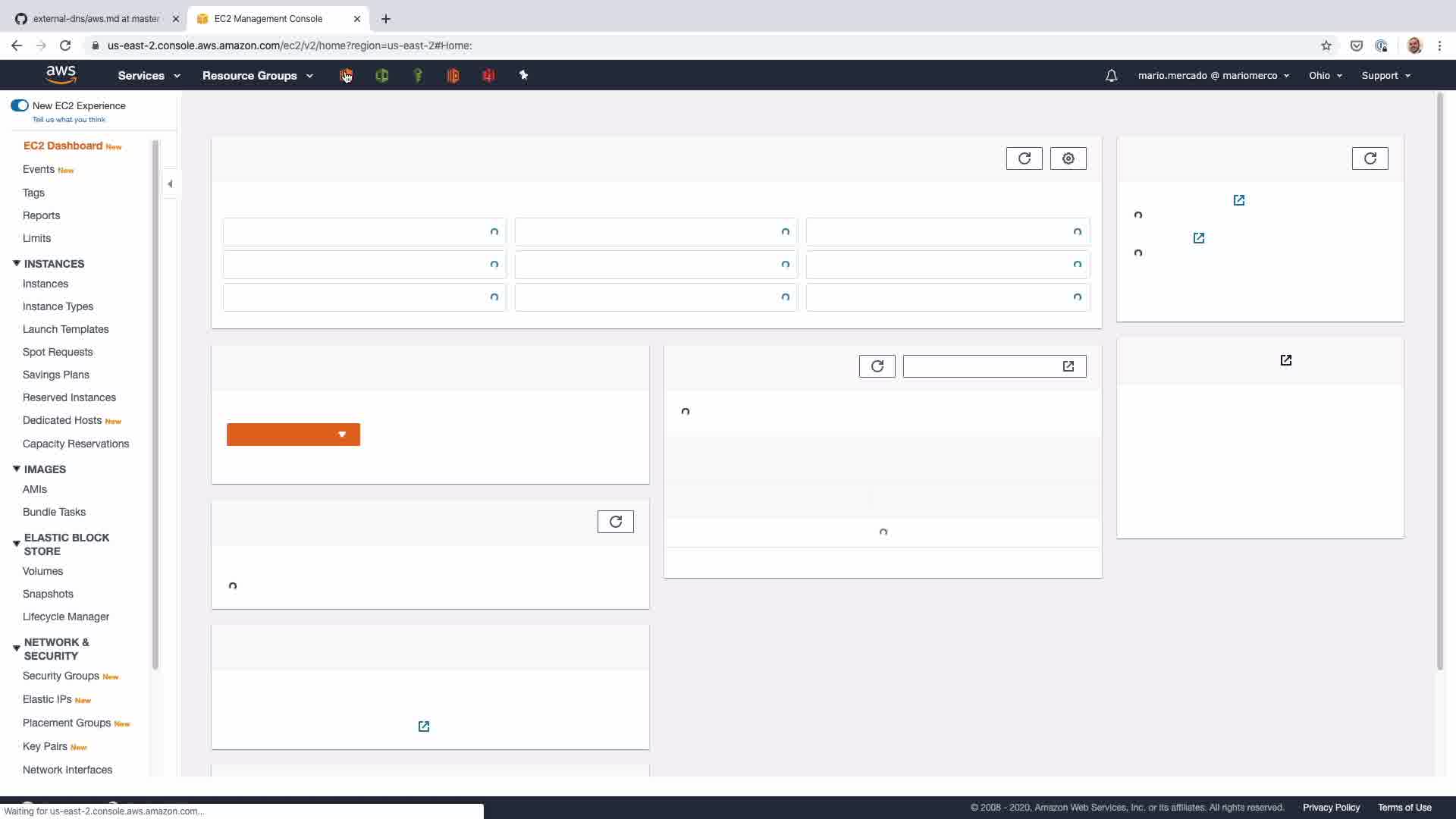Click Tell us what you think link
1456x819 pixels.
(69, 120)
